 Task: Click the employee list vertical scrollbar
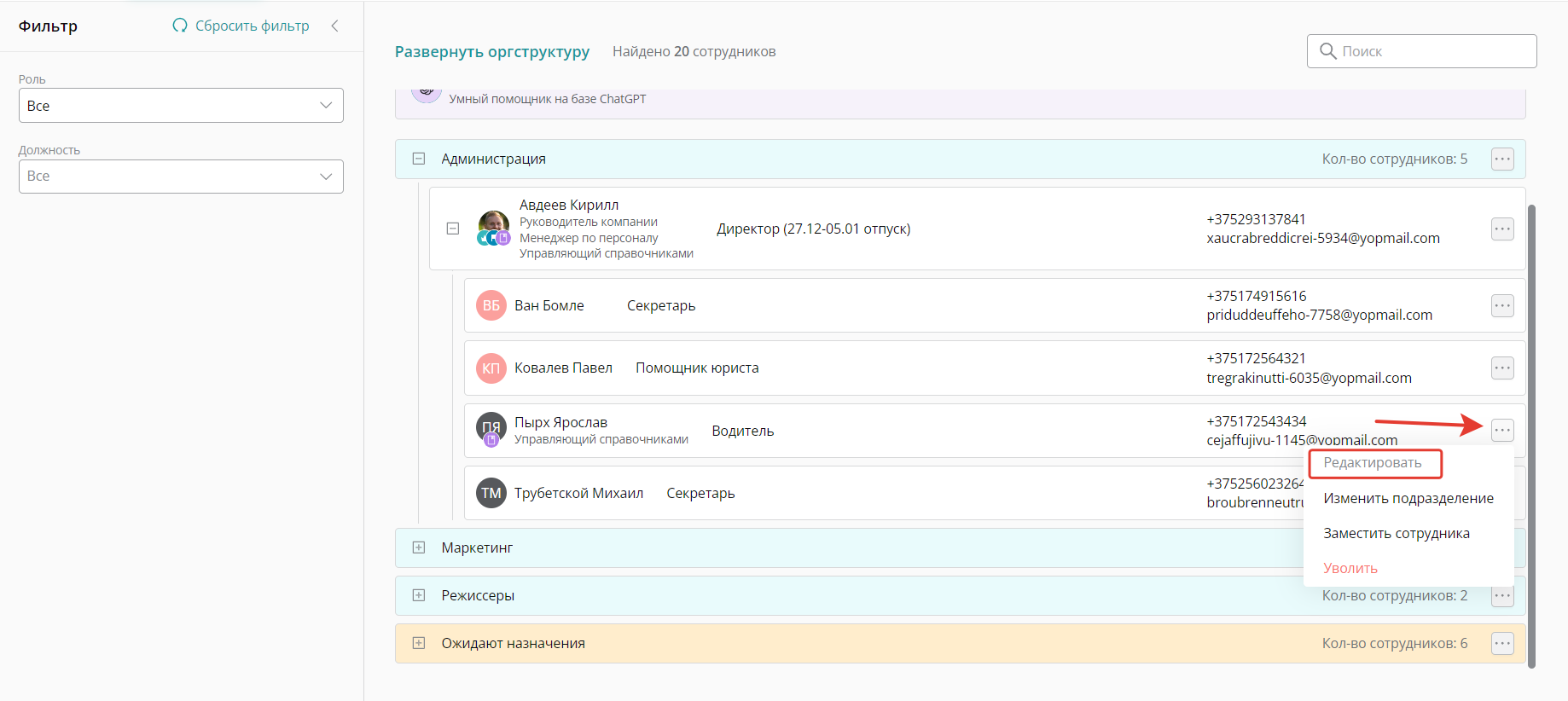tap(1531, 436)
